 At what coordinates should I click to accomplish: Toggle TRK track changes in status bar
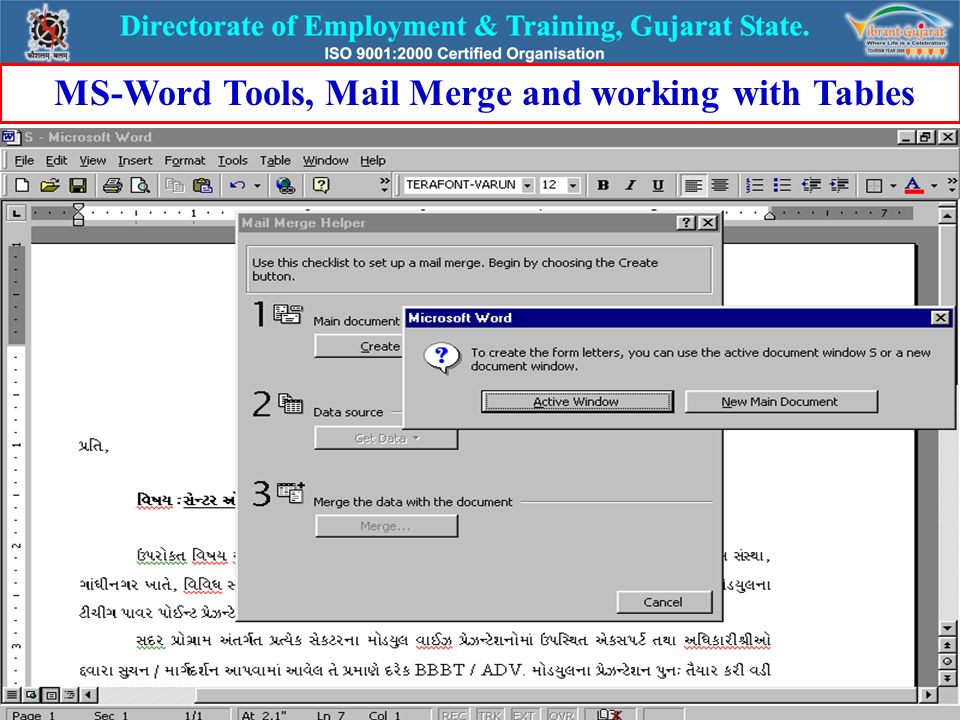point(489,714)
